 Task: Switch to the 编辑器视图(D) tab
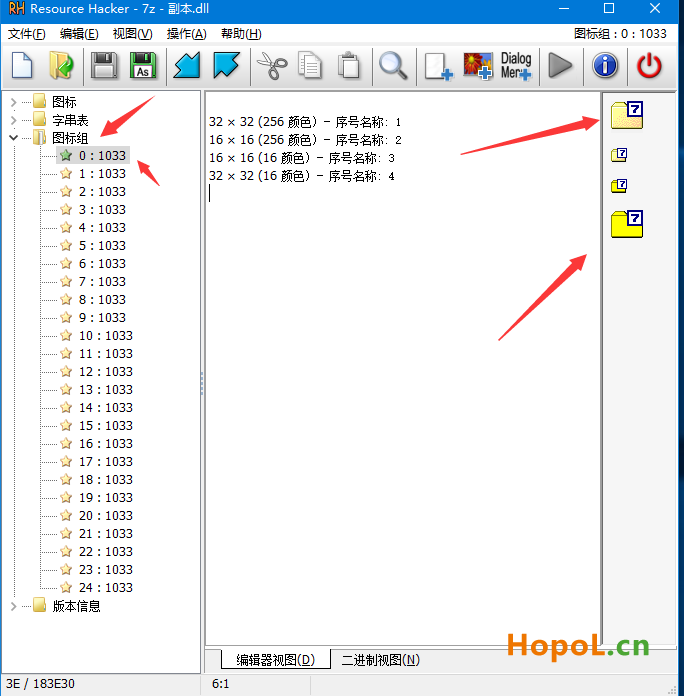(x=276, y=660)
